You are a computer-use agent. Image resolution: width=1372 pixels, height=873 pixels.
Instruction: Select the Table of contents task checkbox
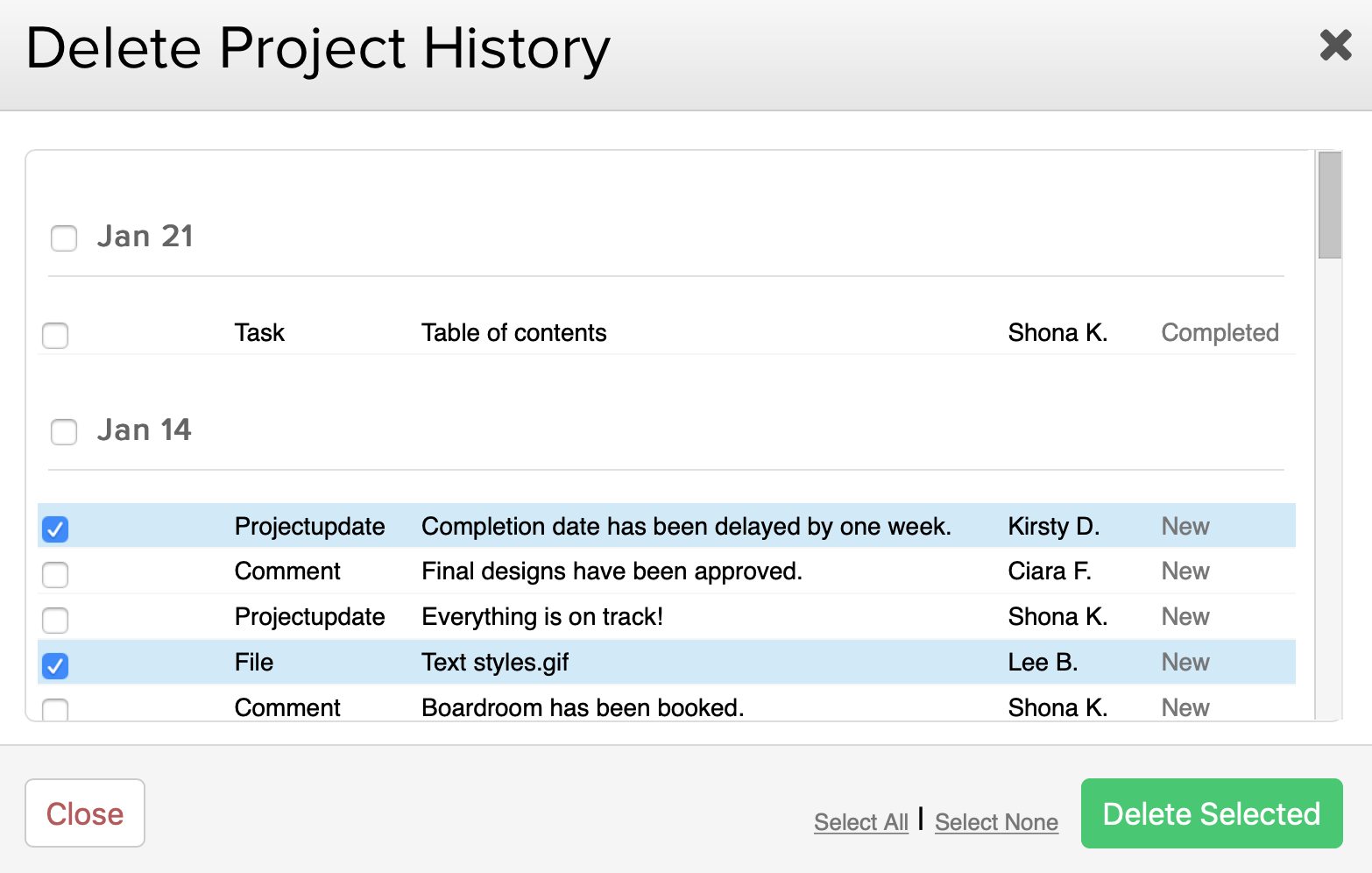[55, 335]
